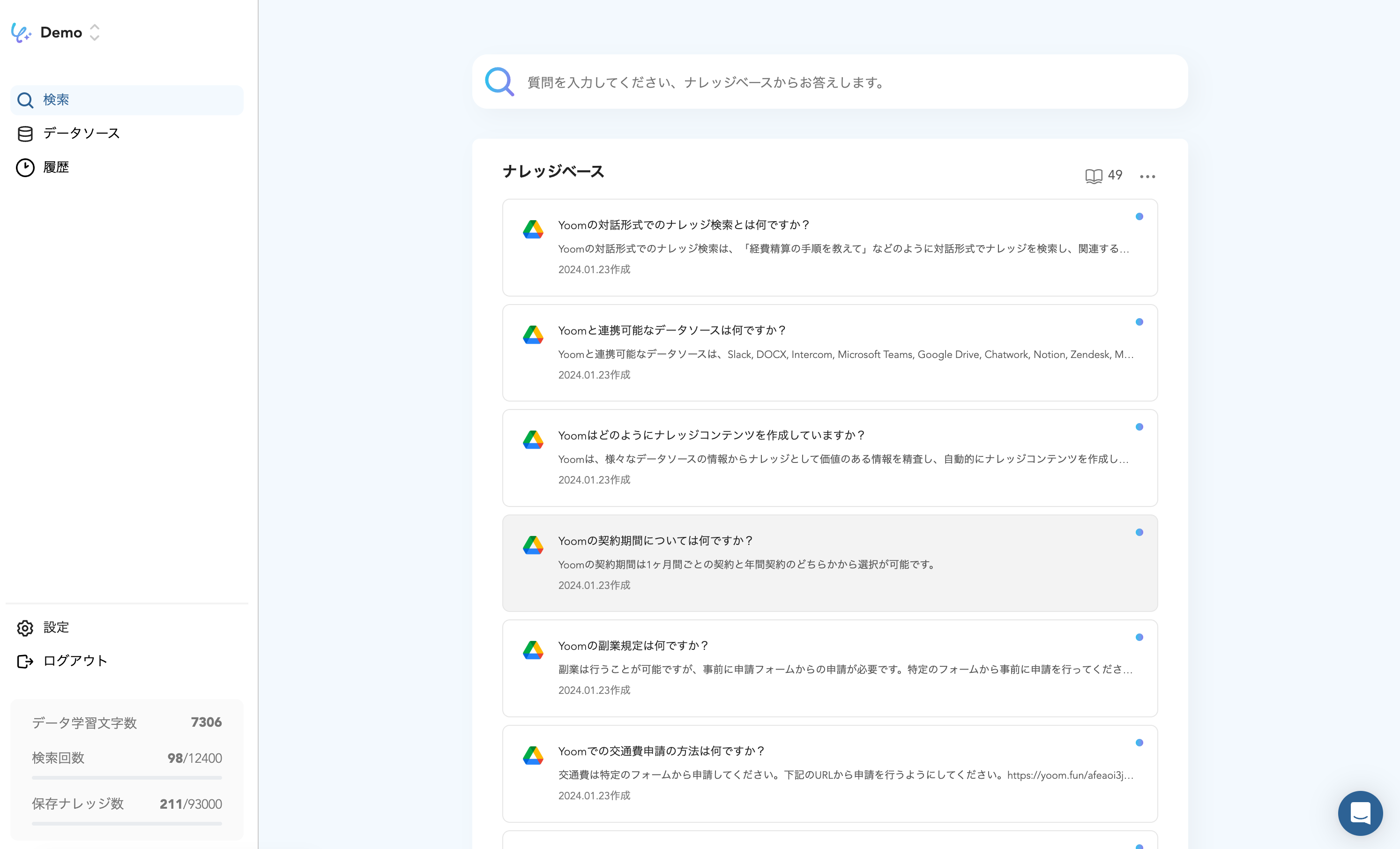Screen dimensions: 1400x849
Task: Click Google Drive icon on 契約期間 card
Action: coord(533,545)
